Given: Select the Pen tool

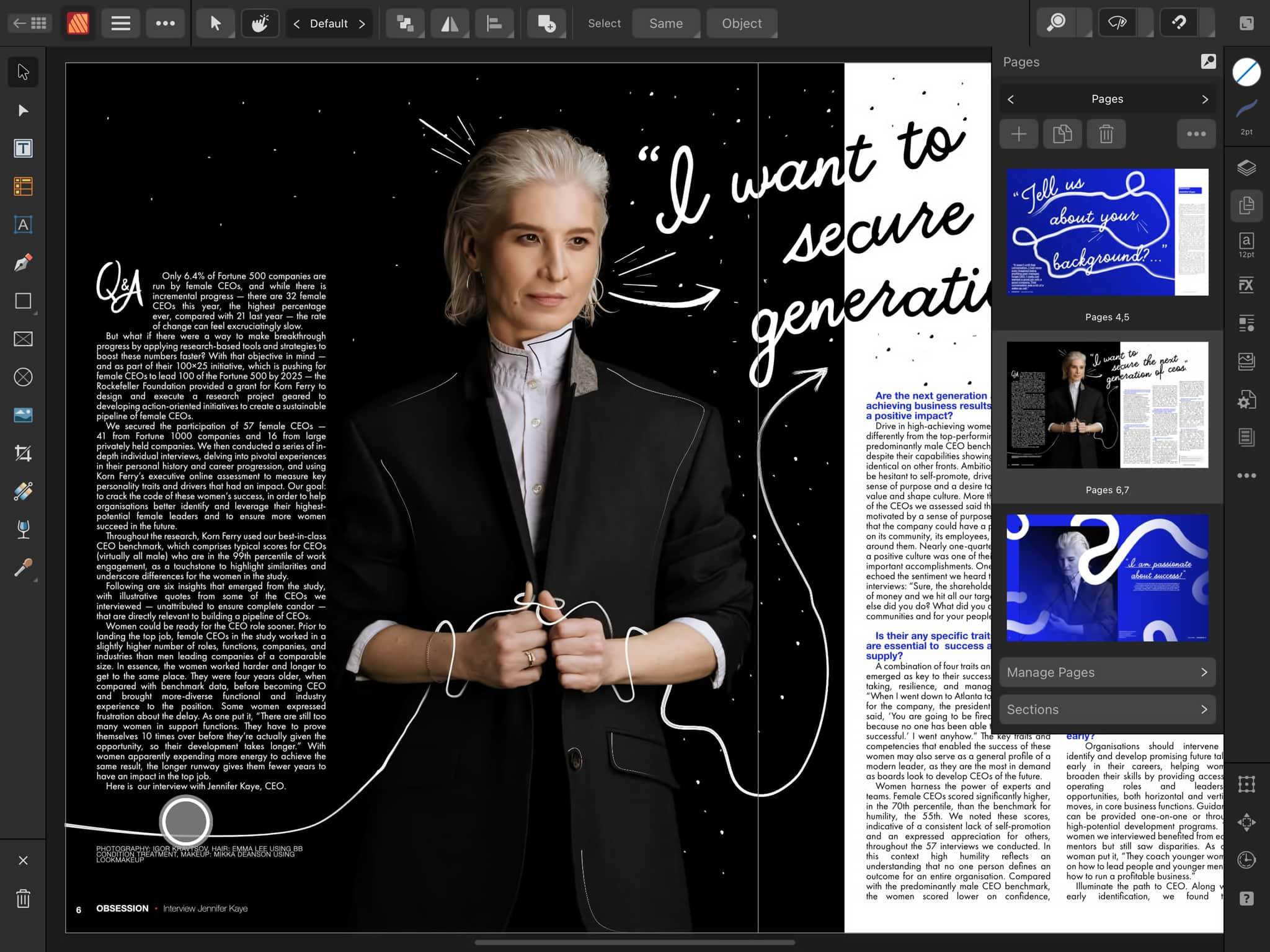Looking at the screenshot, I should pyautogui.click(x=23, y=263).
